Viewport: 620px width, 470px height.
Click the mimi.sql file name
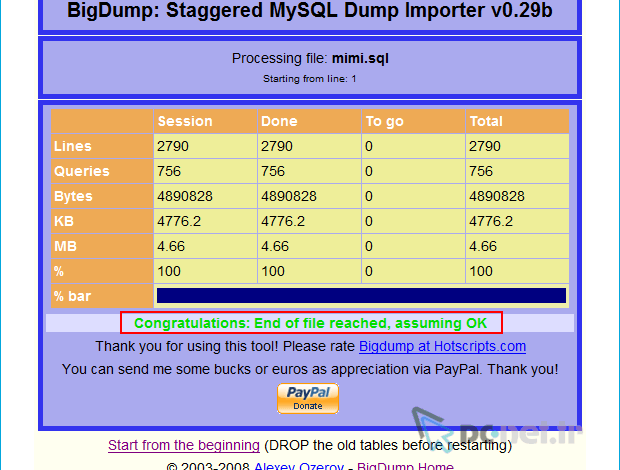[360, 59]
